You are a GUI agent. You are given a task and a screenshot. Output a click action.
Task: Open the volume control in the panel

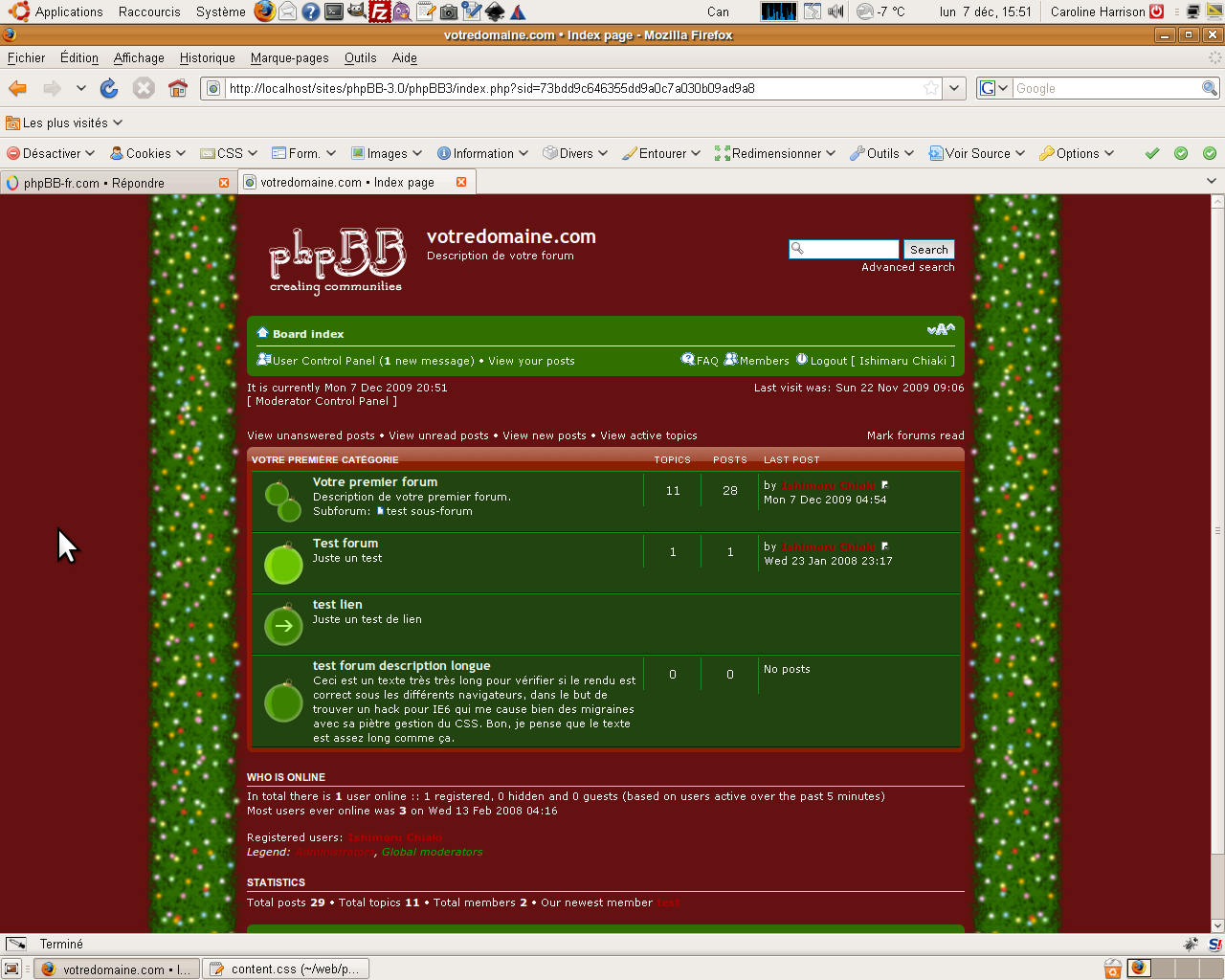835,11
